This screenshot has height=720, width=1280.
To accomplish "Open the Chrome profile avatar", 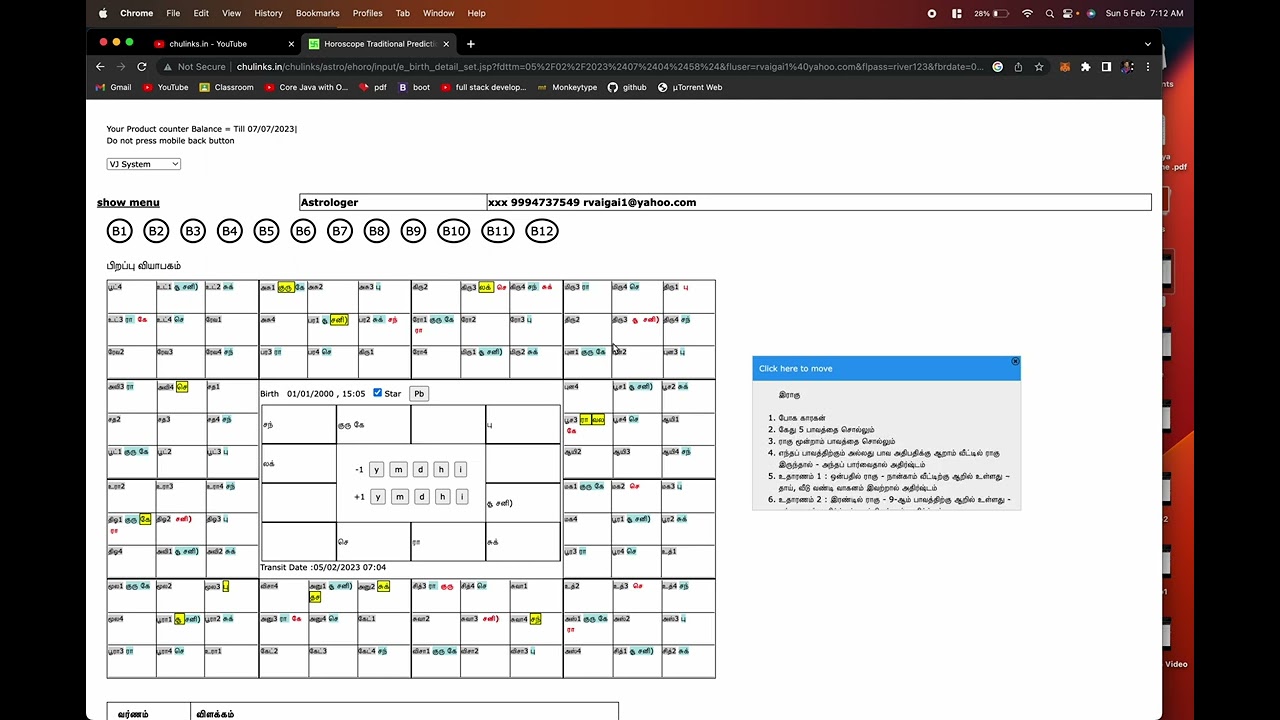I will pos(1127,67).
